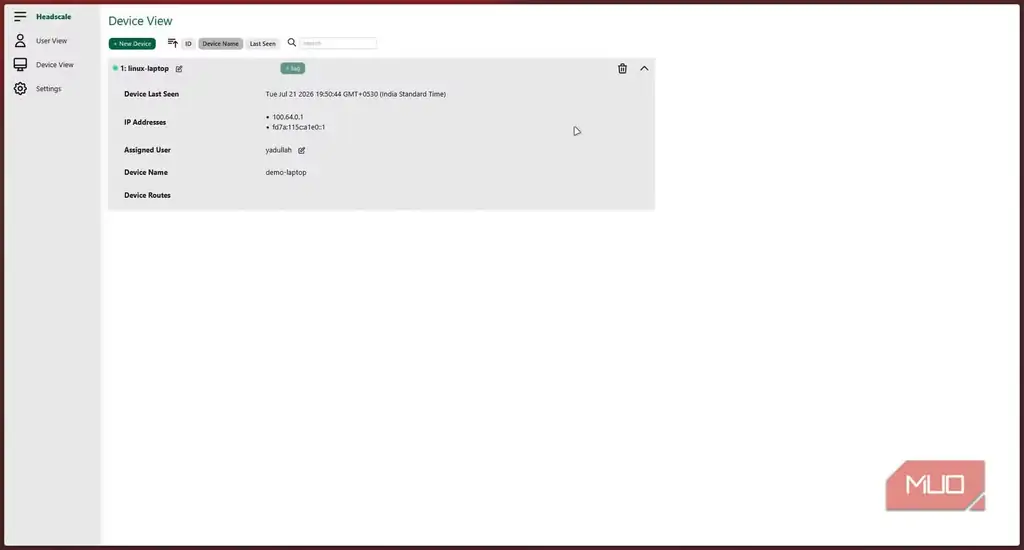Viewport: 1024px width, 550px height.
Task: Click the IPv6 address fd7a:115c:a1e0::1
Action: click(x=298, y=127)
